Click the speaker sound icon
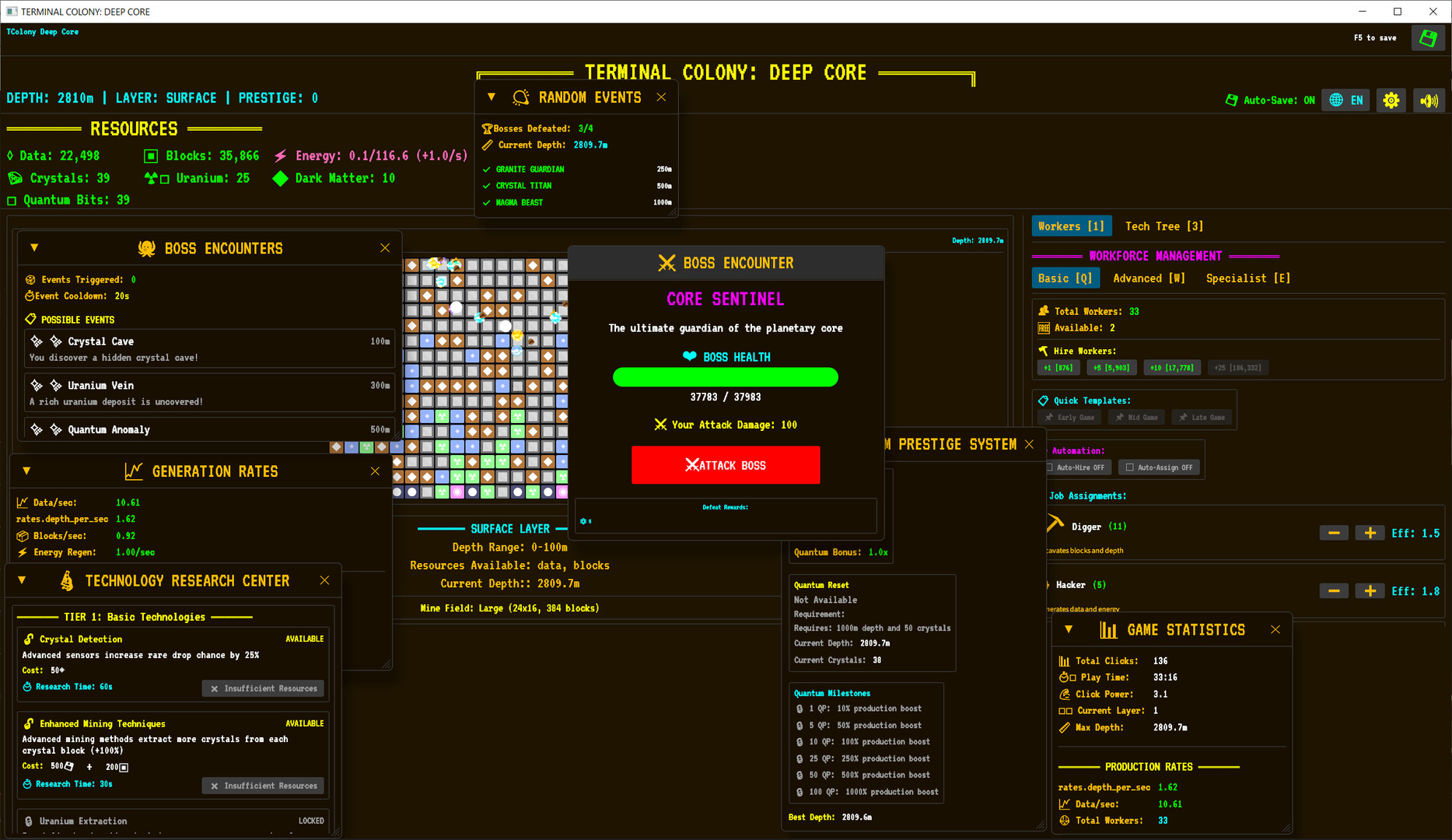1452x840 pixels. 1429,100
